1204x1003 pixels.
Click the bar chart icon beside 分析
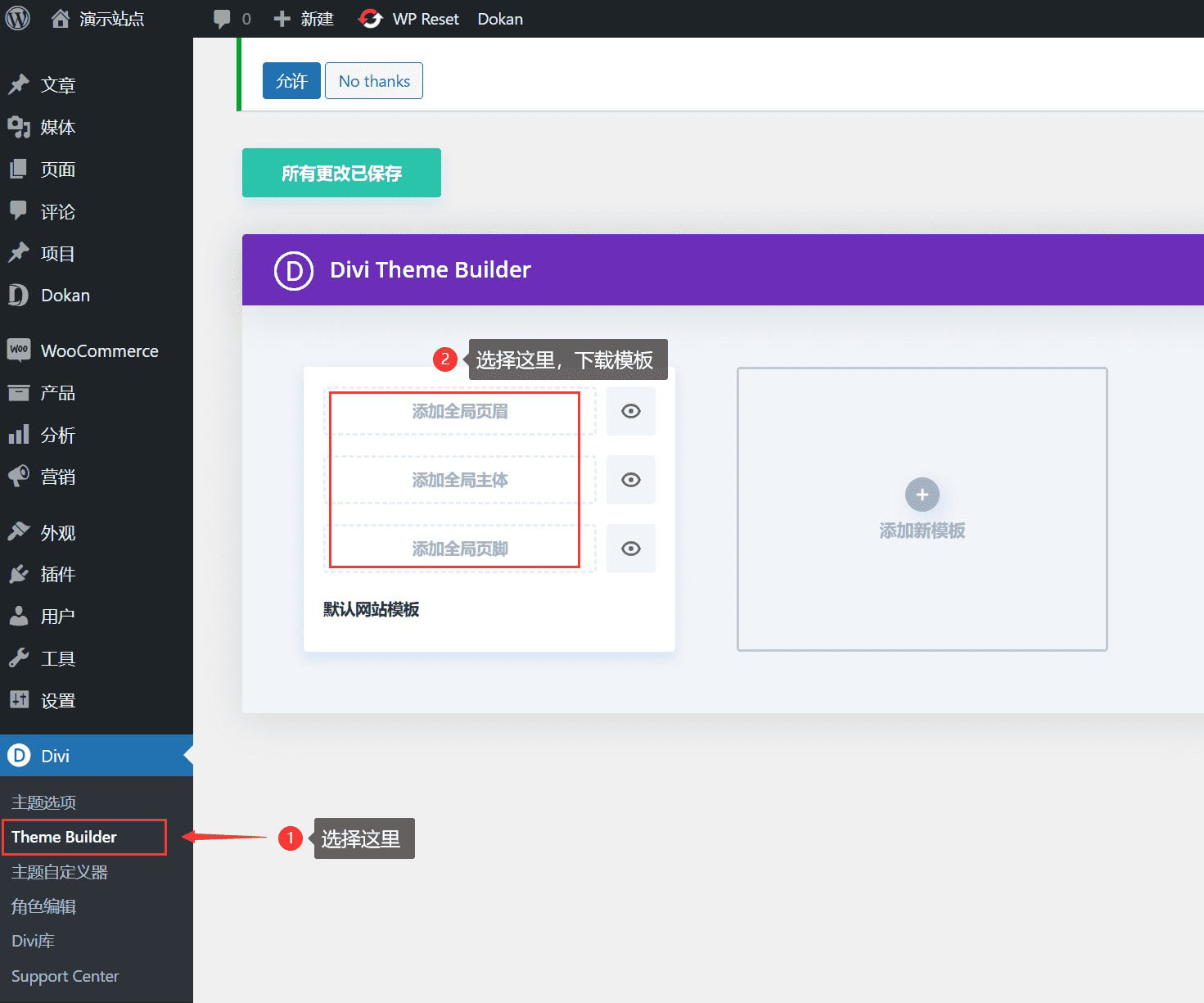click(19, 435)
